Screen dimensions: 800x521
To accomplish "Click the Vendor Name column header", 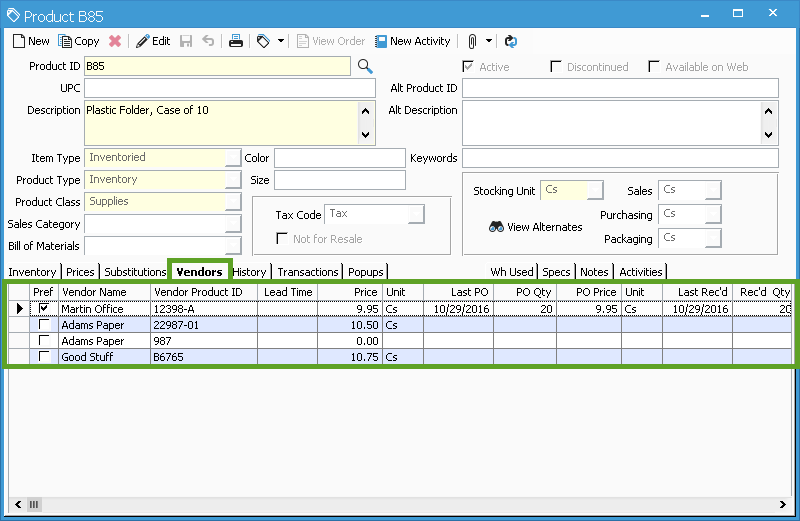I will pos(104,292).
